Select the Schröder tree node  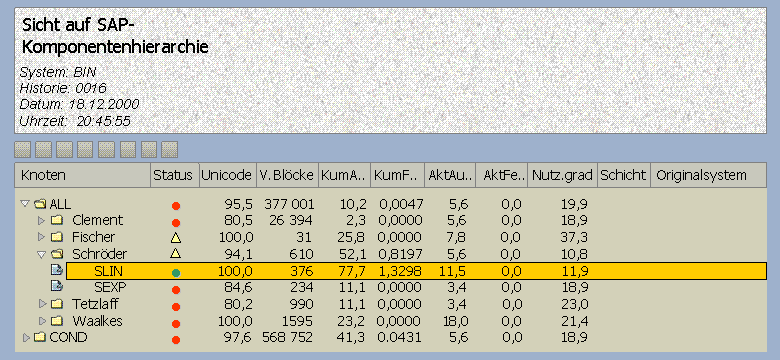99,254
